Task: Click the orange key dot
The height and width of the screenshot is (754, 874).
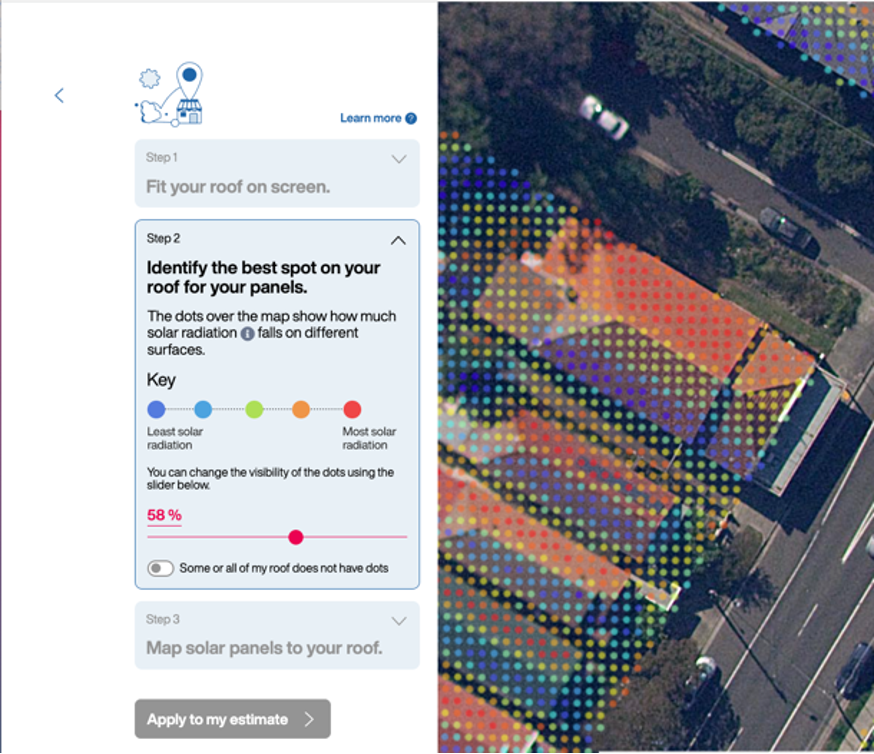Action: [x=301, y=409]
